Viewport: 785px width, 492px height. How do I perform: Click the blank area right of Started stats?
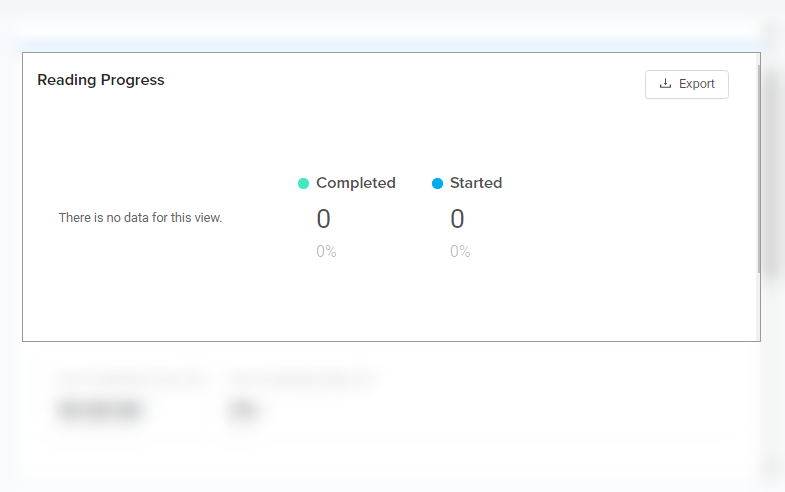620,220
